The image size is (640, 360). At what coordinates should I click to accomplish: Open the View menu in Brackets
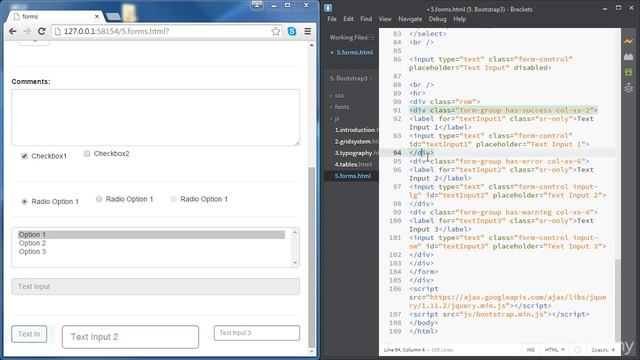coord(385,19)
